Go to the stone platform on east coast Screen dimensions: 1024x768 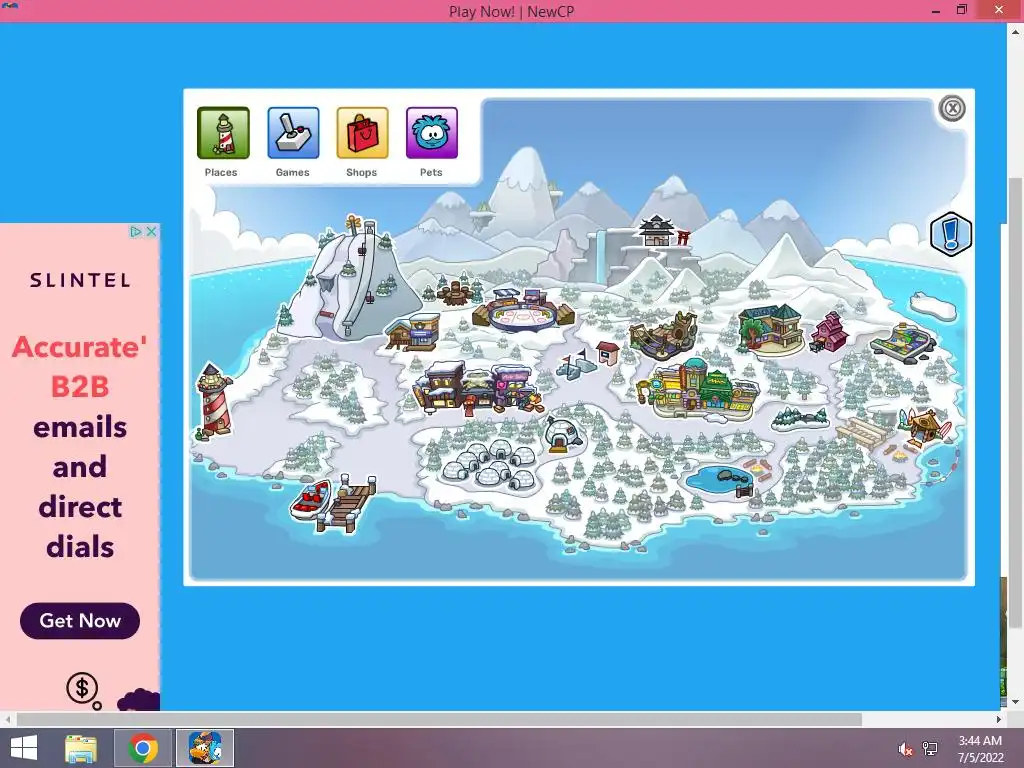904,342
